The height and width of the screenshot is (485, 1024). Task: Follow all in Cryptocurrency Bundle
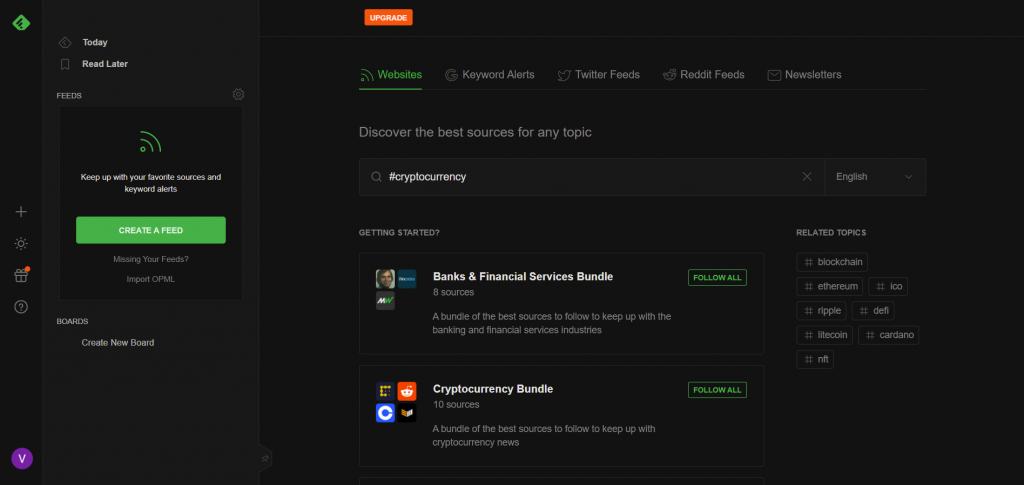717,390
